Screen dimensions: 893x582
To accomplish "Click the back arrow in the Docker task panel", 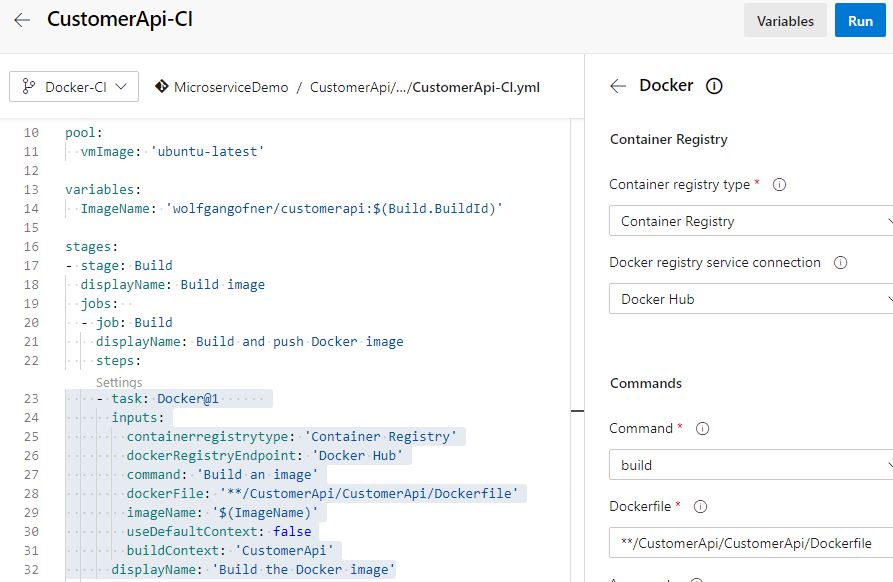I will [x=620, y=85].
